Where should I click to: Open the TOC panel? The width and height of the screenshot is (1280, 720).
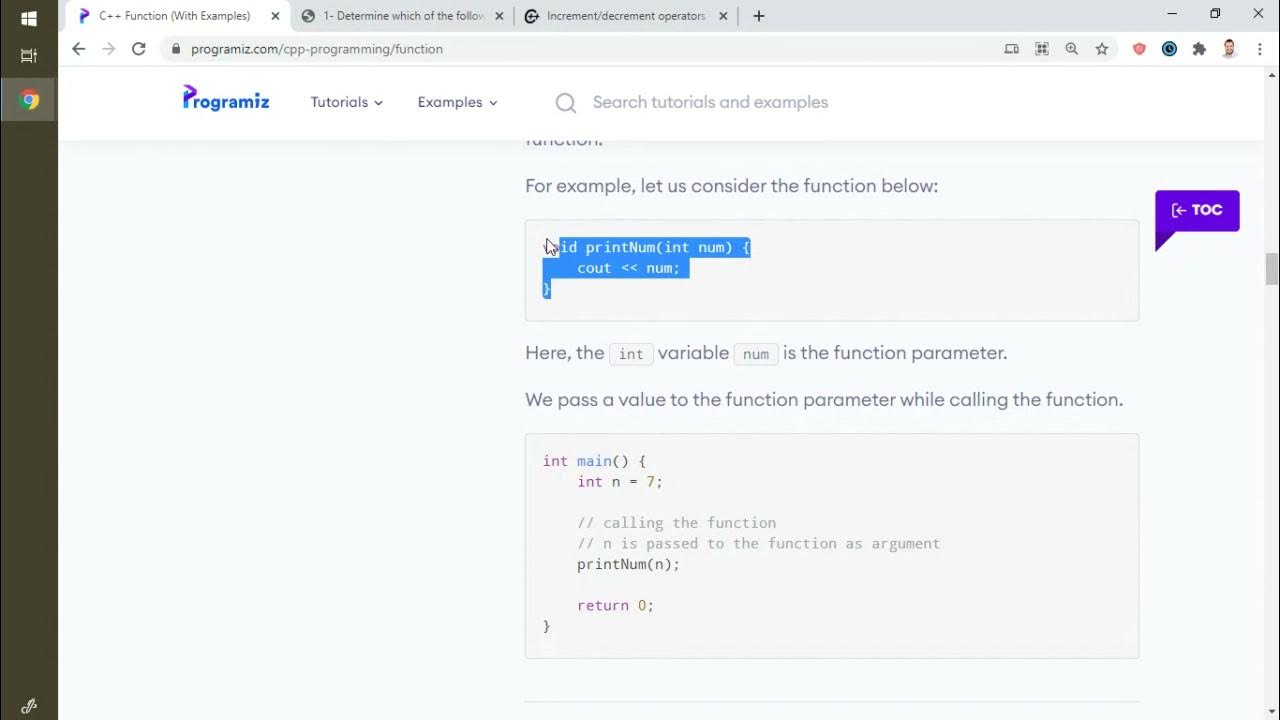(x=1197, y=211)
